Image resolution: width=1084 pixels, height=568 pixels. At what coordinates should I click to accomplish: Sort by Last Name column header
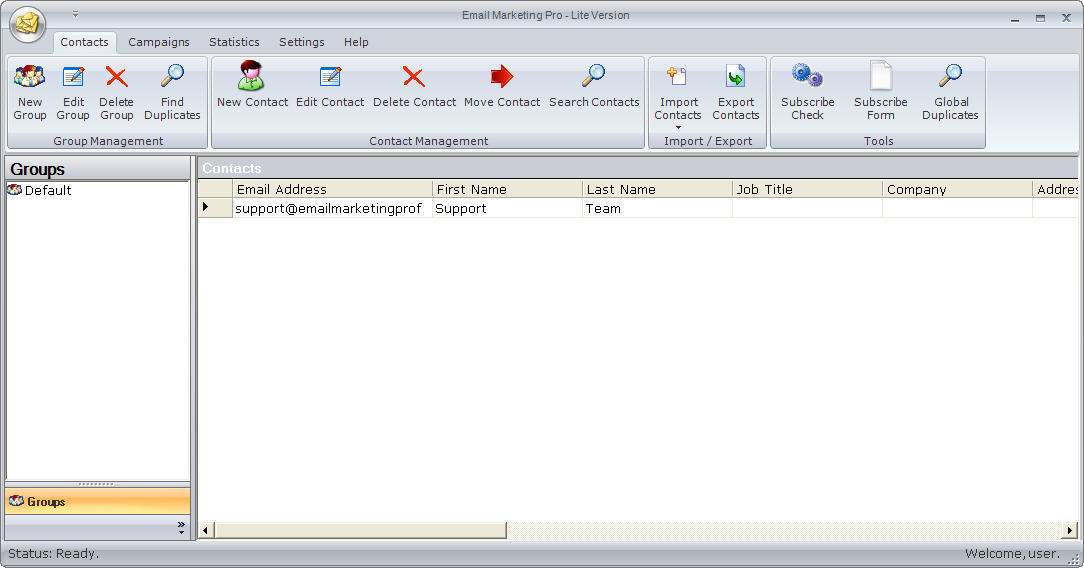[657, 189]
